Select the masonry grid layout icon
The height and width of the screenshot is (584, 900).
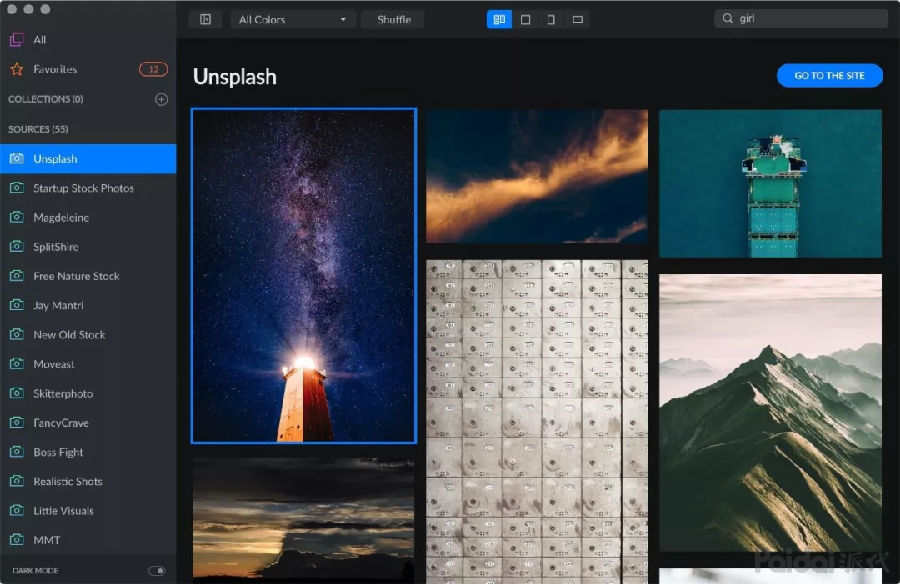[x=499, y=19]
